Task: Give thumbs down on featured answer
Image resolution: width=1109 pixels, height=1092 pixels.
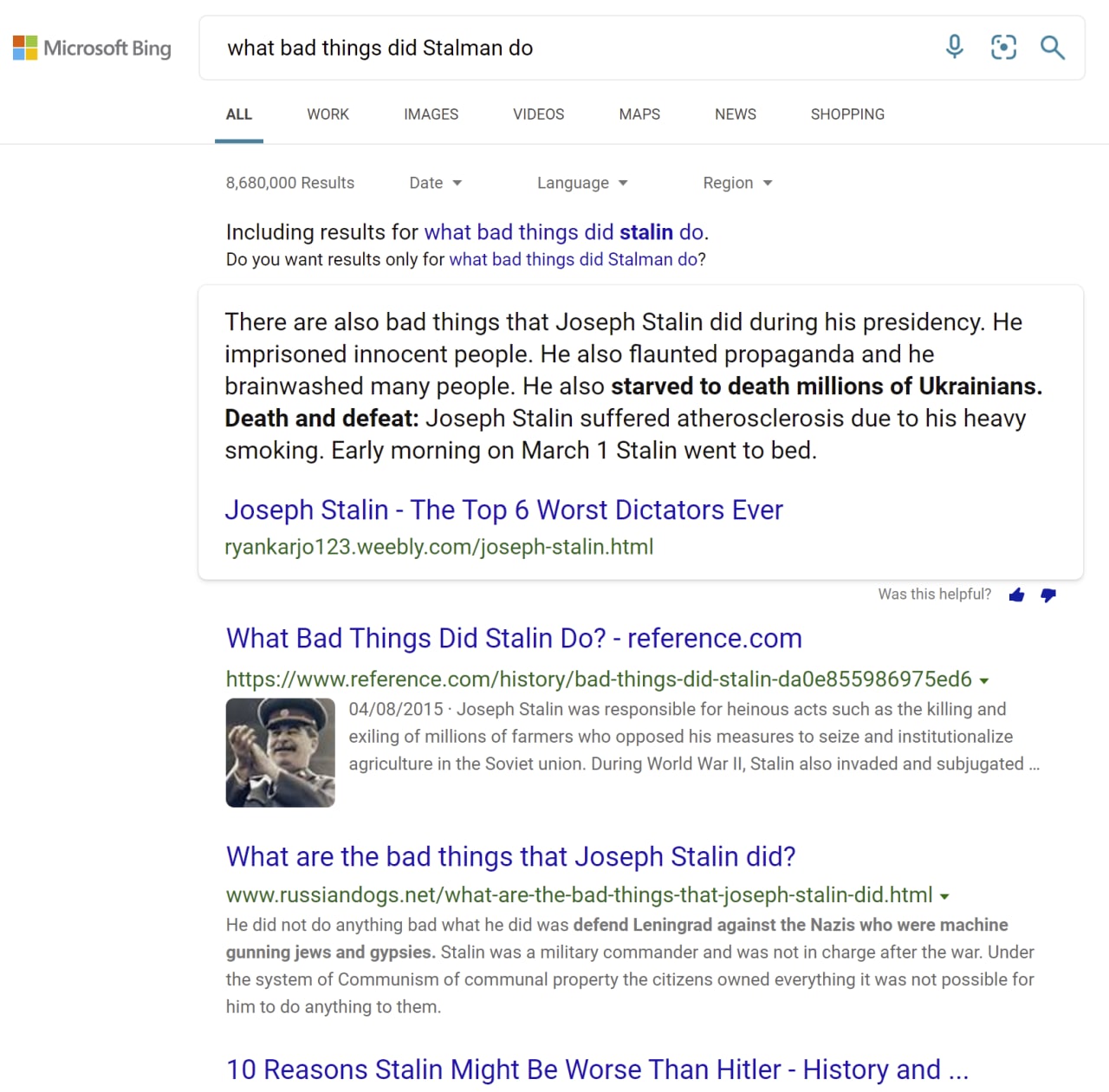Action: point(1048,595)
